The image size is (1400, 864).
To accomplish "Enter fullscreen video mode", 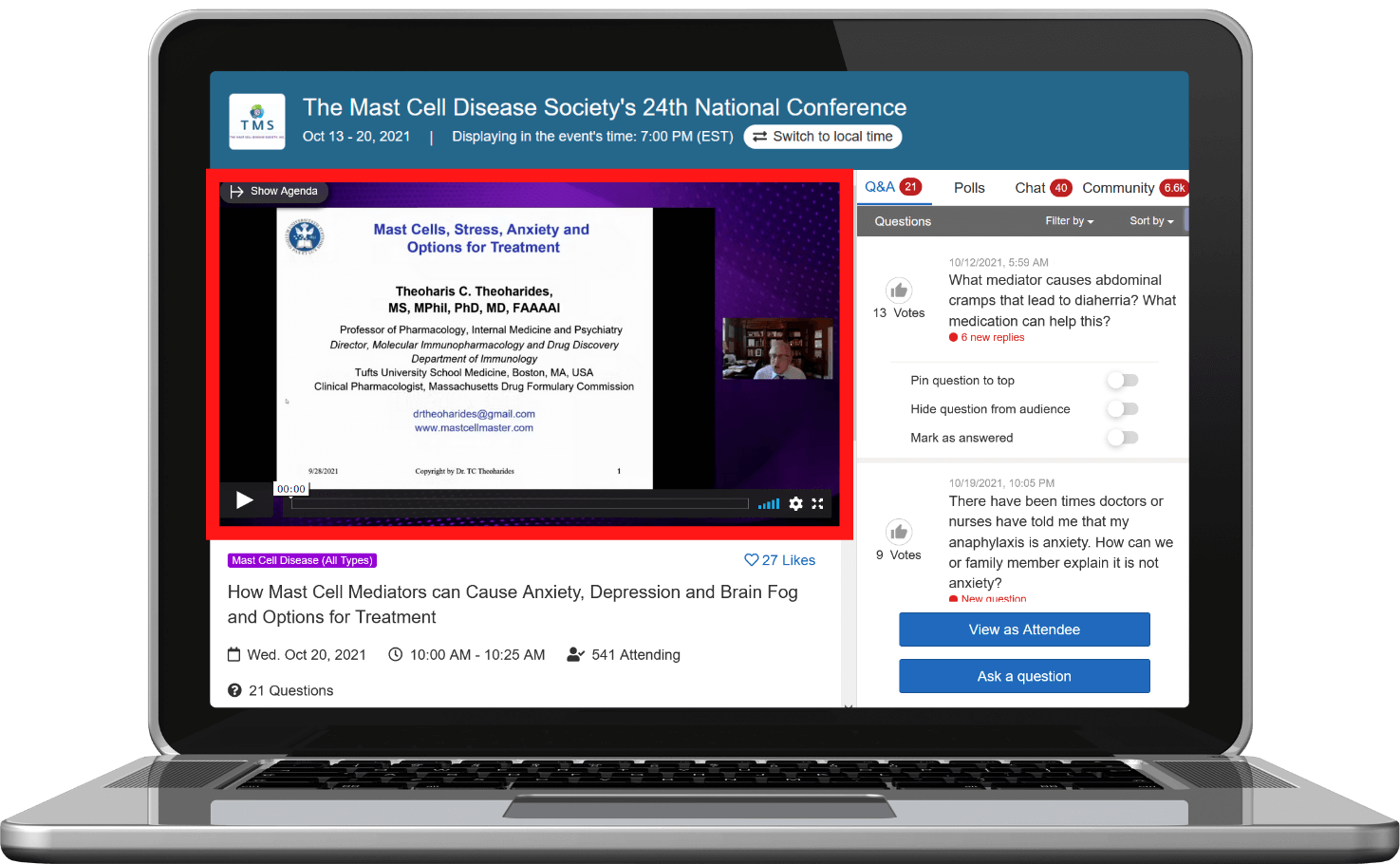I will (817, 503).
